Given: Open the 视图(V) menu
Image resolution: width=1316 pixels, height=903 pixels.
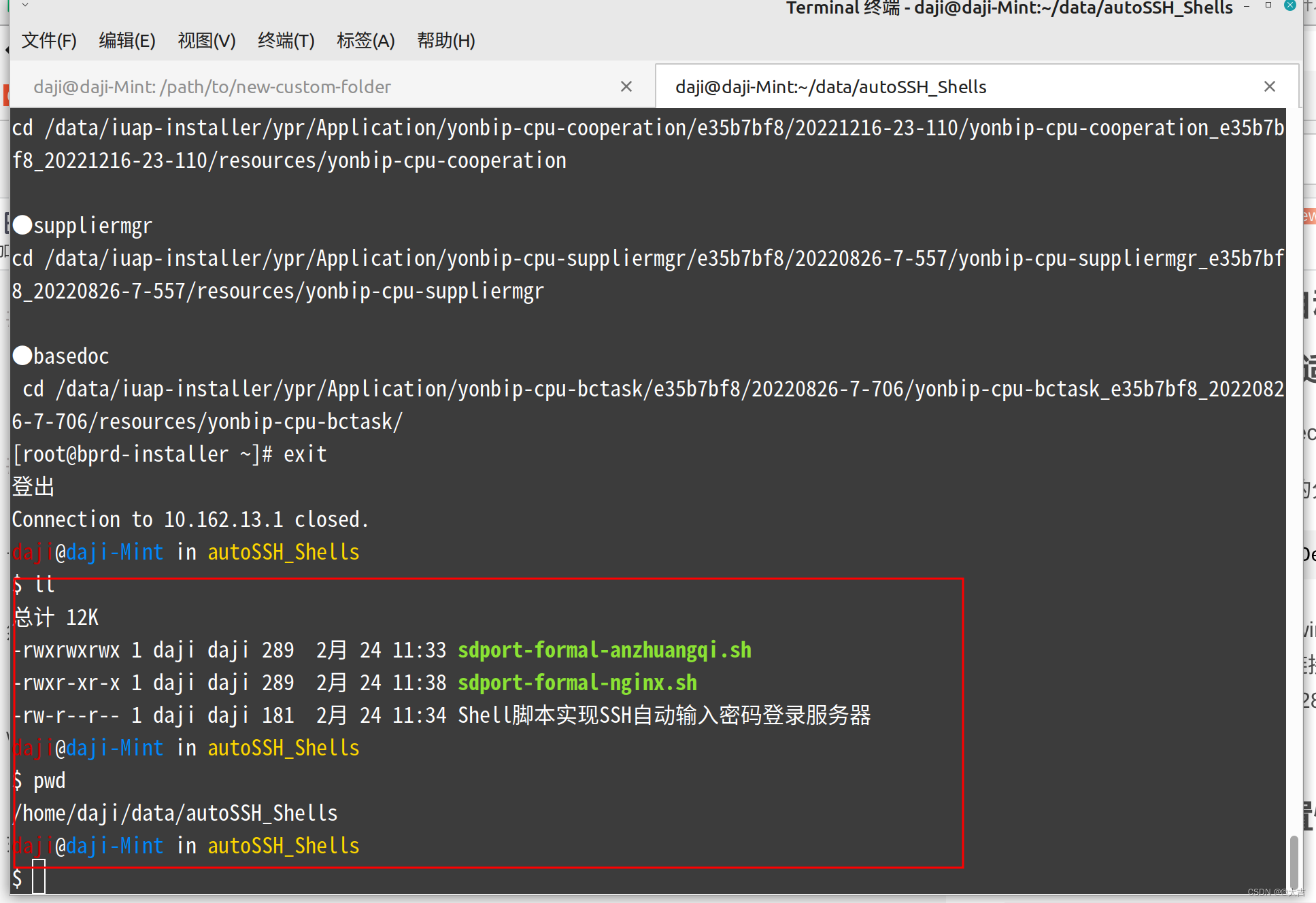Looking at the screenshot, I should tap(207, 41).
